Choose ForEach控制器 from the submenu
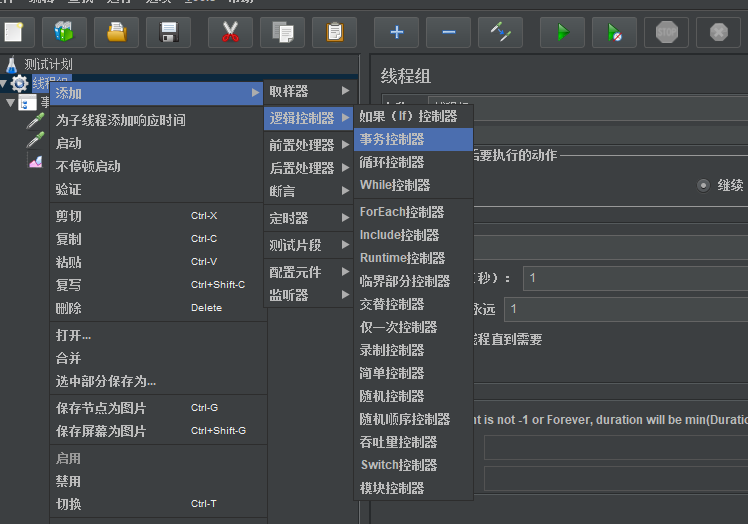The width and height of the screenshot is (748, 524). click(x=414, y=212)
